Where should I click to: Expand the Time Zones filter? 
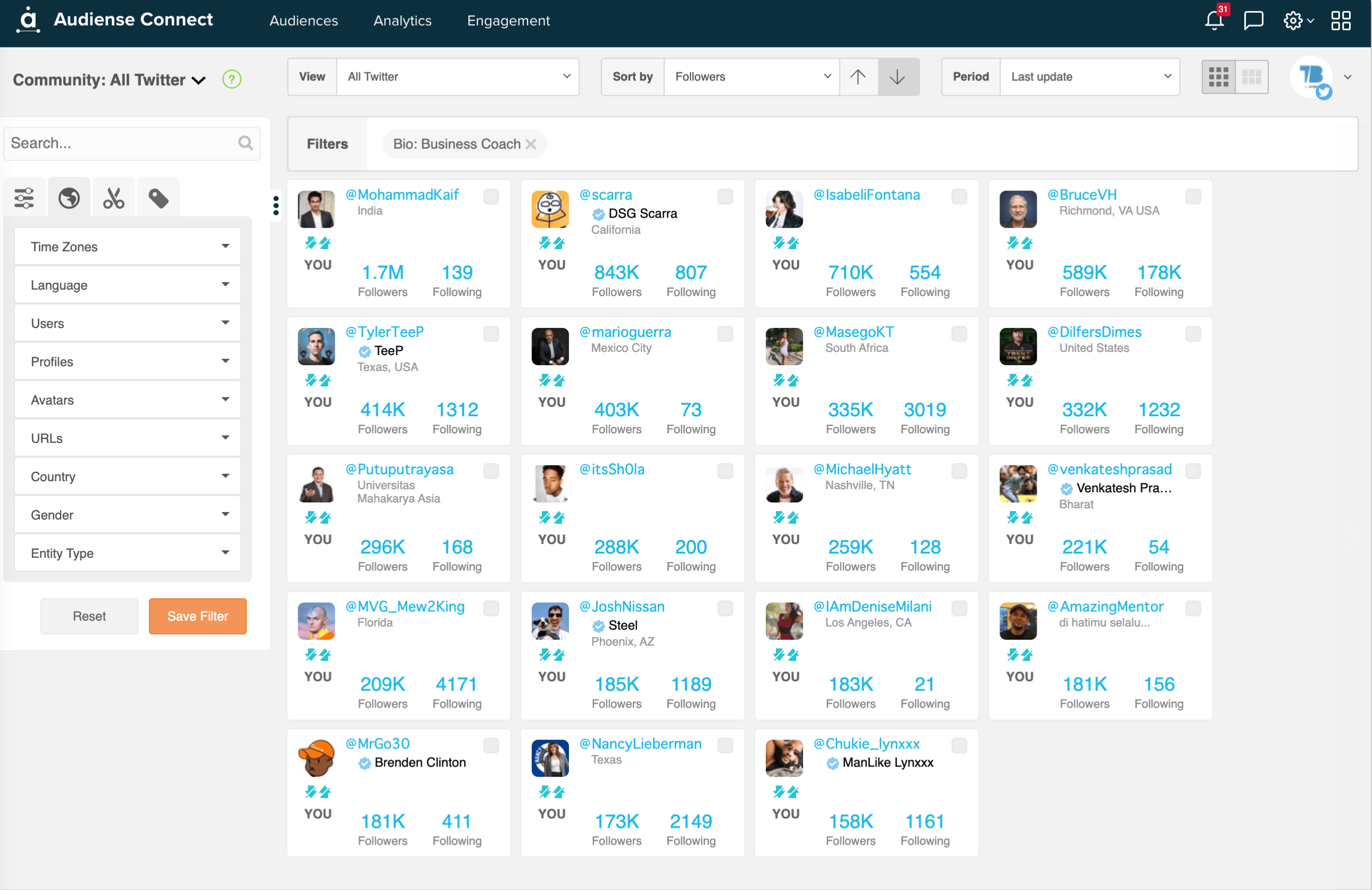(127, 246)
